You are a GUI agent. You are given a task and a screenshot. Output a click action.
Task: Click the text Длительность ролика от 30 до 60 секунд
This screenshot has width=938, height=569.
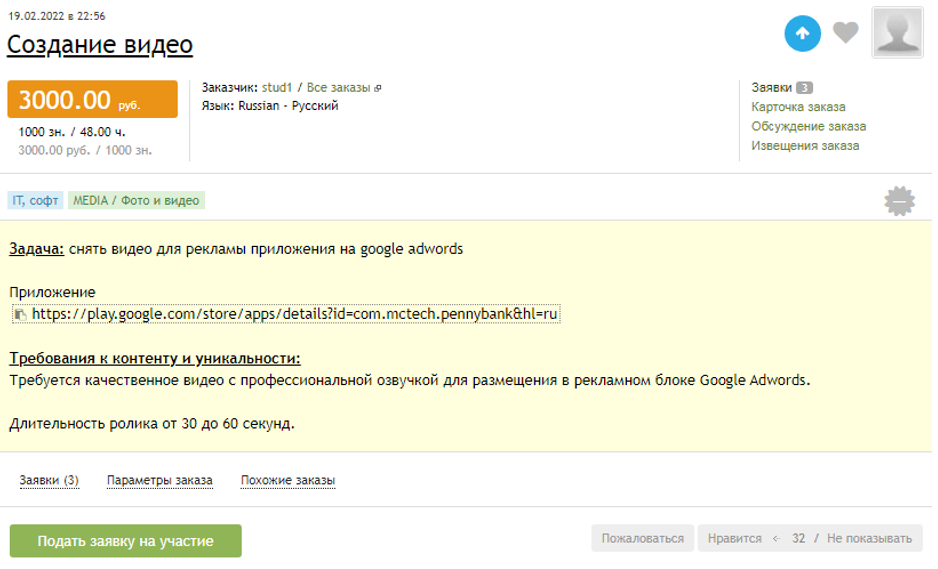[152, 424]
